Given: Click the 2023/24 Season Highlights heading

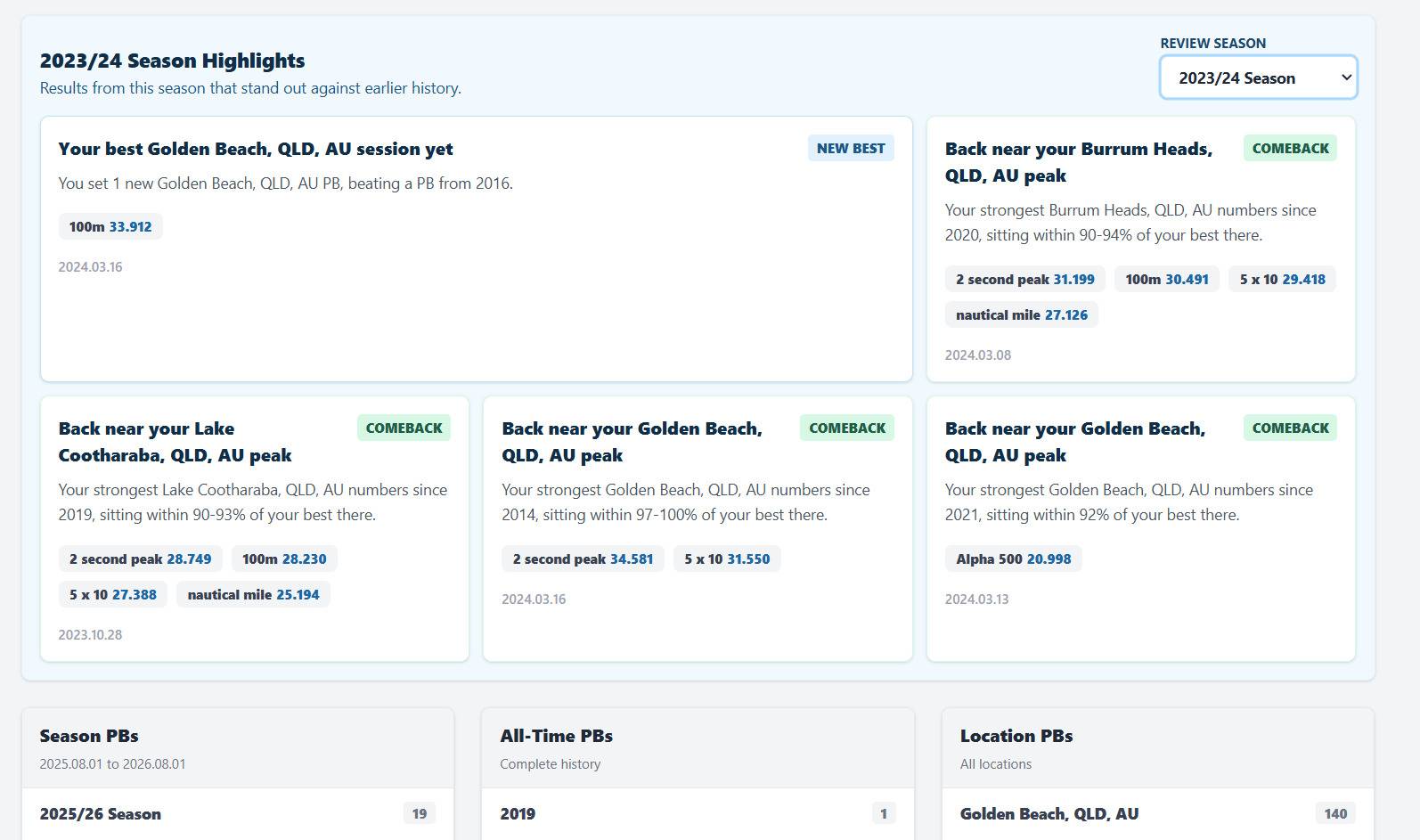Looking at the screenshot, I should pyautogui.click(x=172, y=61).
